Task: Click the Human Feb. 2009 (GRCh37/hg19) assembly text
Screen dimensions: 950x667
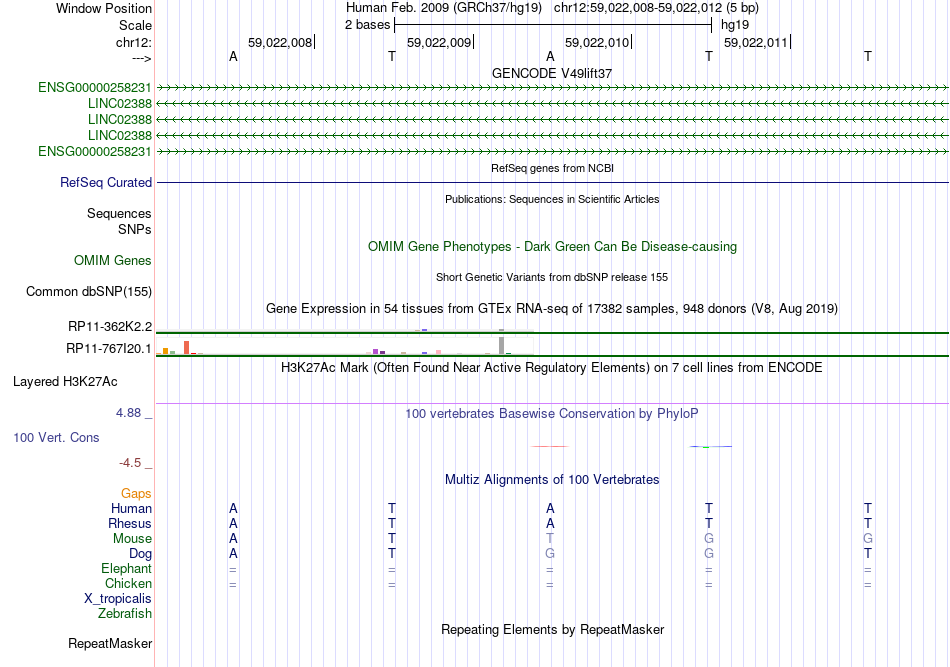Action: pos(443,8)
